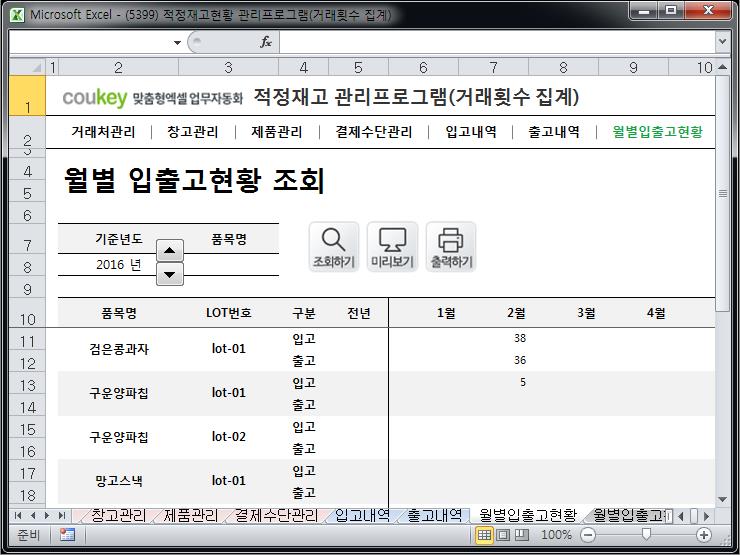
Task: Open the 출고내역 navigation link
Action: point(554,132)
